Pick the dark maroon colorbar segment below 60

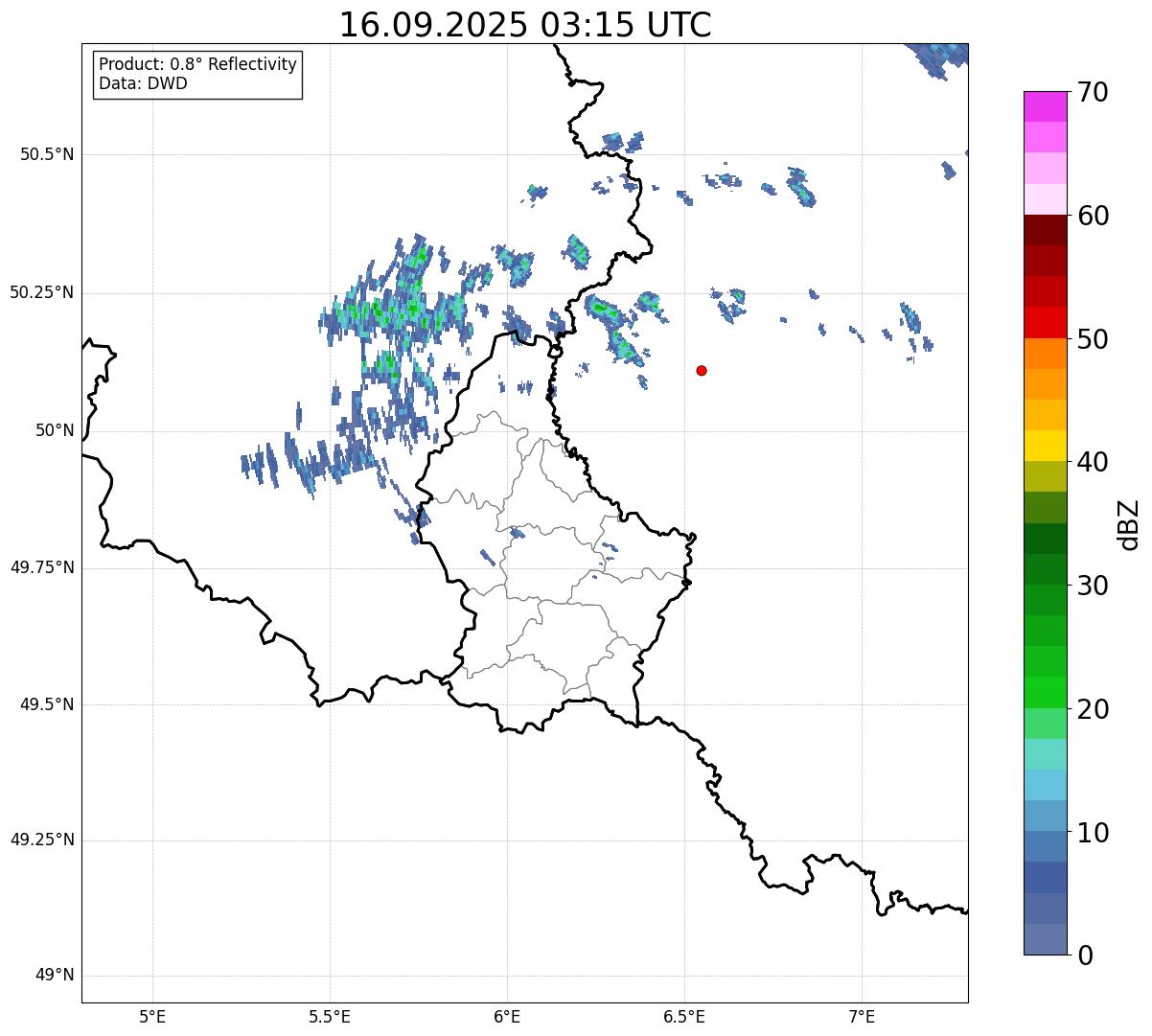[x=1045, y=230]
